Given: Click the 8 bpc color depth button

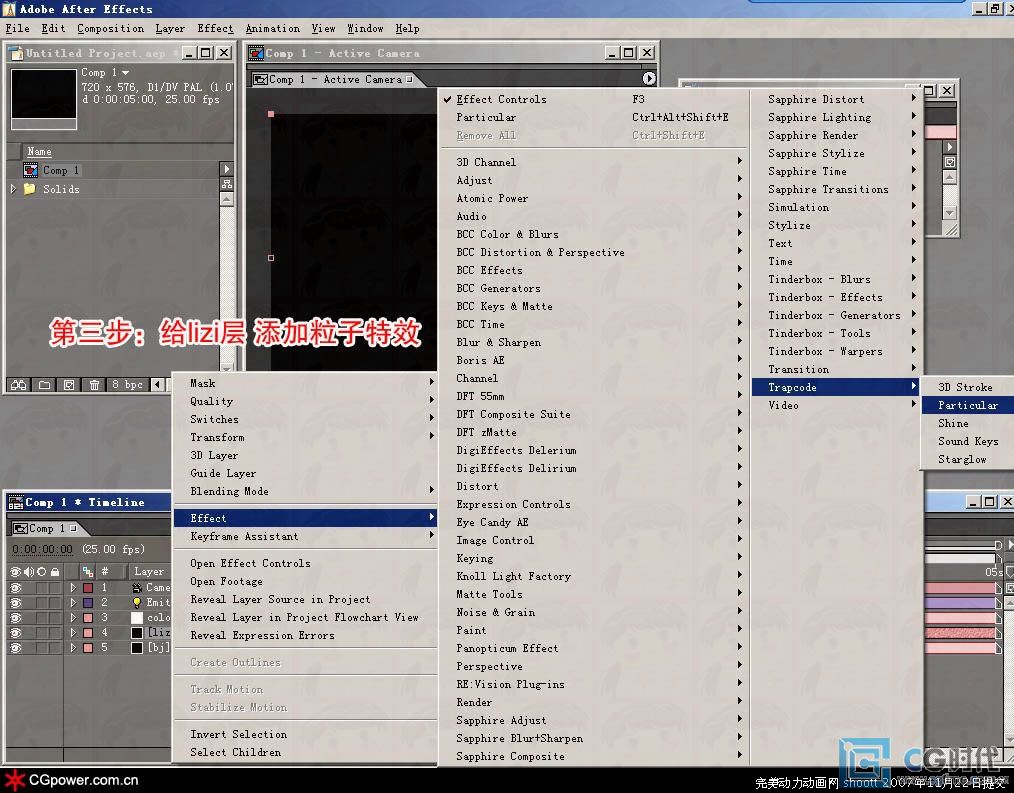Looking at the screenshot, I should [x=127, y=385].
